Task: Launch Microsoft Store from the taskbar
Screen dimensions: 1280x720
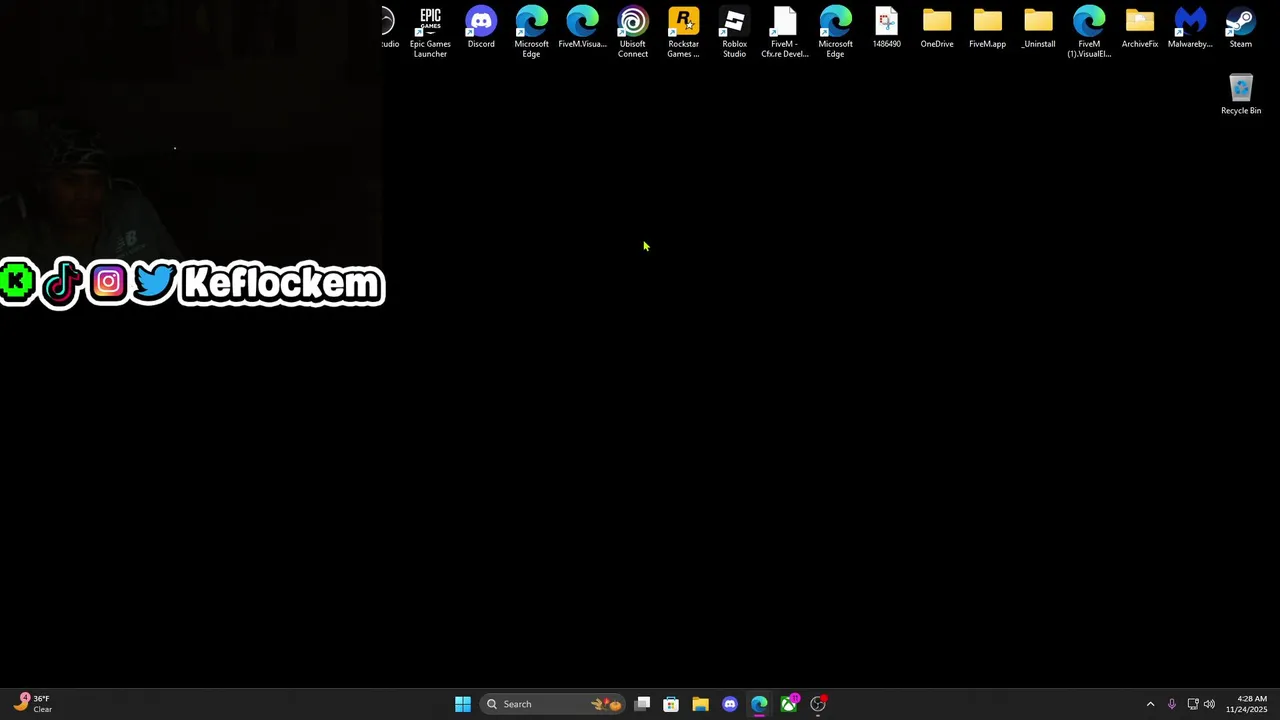Action: pyautogui.click(x=671, y=704)
